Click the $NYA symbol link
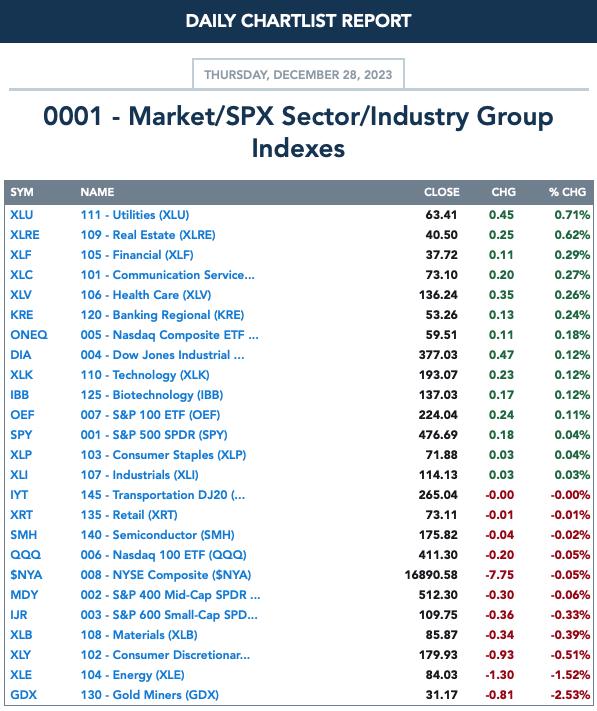This screenshot has height=711, width=597. pyautogui.click(x=26, y=575)
